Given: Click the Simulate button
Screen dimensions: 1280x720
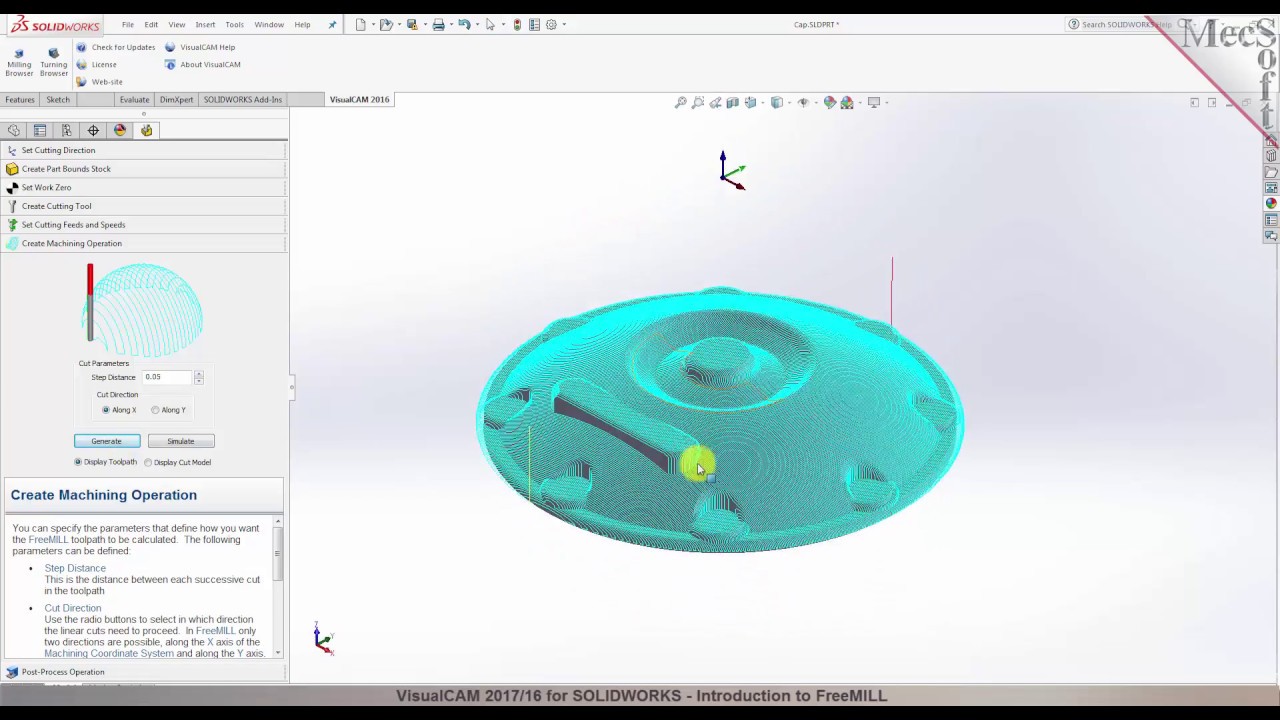Looking at the screenshot, I should [181, 441].
